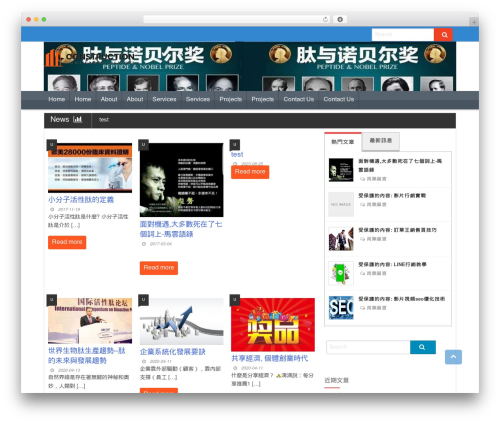Viewport: 500px width, 423px height.
Task: Click clock icon beside 2017-03-04 date
Action: tap(144, 244)
